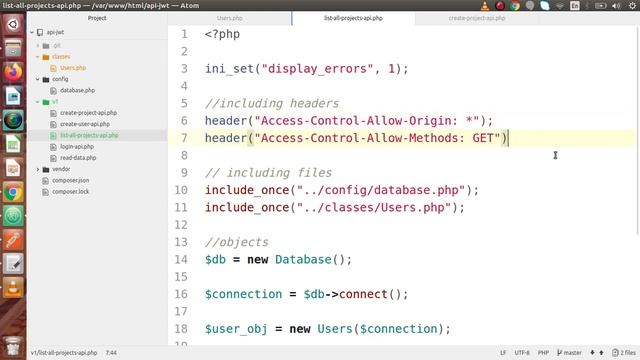Open login-api.php in tree view
Viewport: 640px width, 360px height.
pyautogui.click(x=77, y=147)
